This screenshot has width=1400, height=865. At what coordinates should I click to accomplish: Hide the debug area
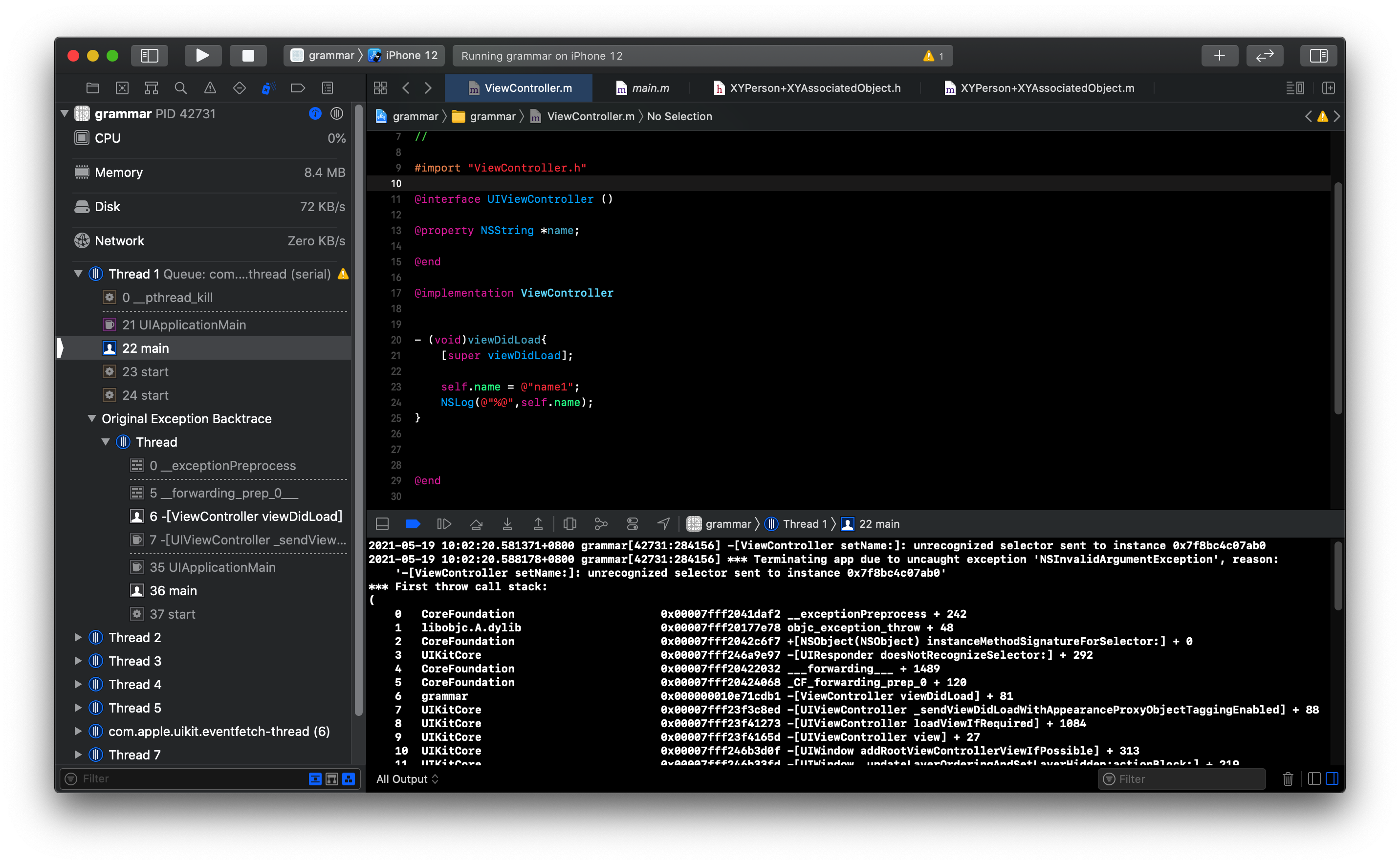click(382, 523)
